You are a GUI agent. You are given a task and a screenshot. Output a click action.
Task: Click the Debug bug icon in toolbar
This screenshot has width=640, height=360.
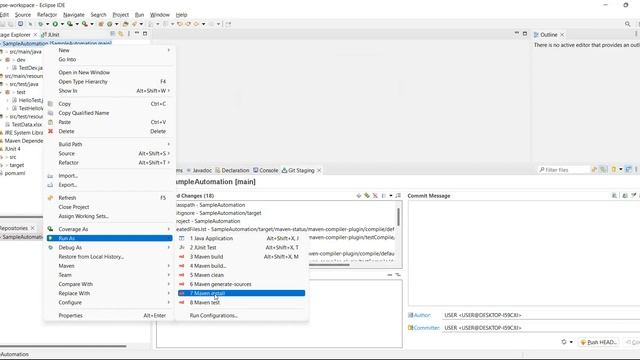point(40,24)
